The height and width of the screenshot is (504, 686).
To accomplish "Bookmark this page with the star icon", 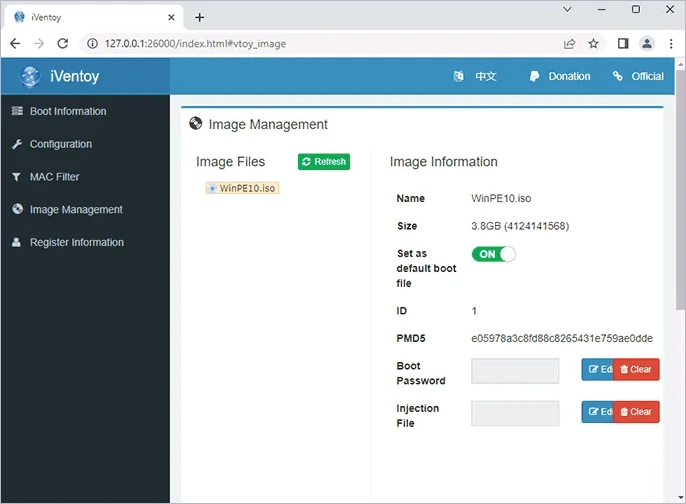I will click(x=593, y=44).
